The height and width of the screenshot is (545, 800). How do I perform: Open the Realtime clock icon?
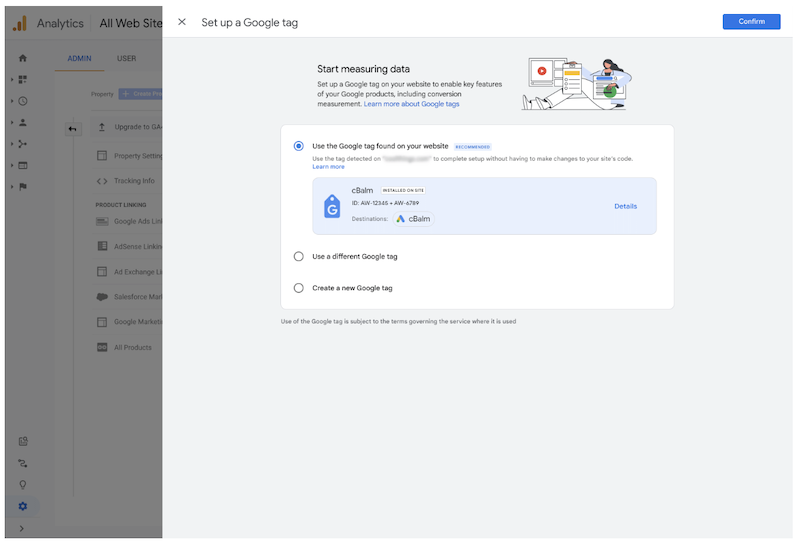(x=22, y=101)
